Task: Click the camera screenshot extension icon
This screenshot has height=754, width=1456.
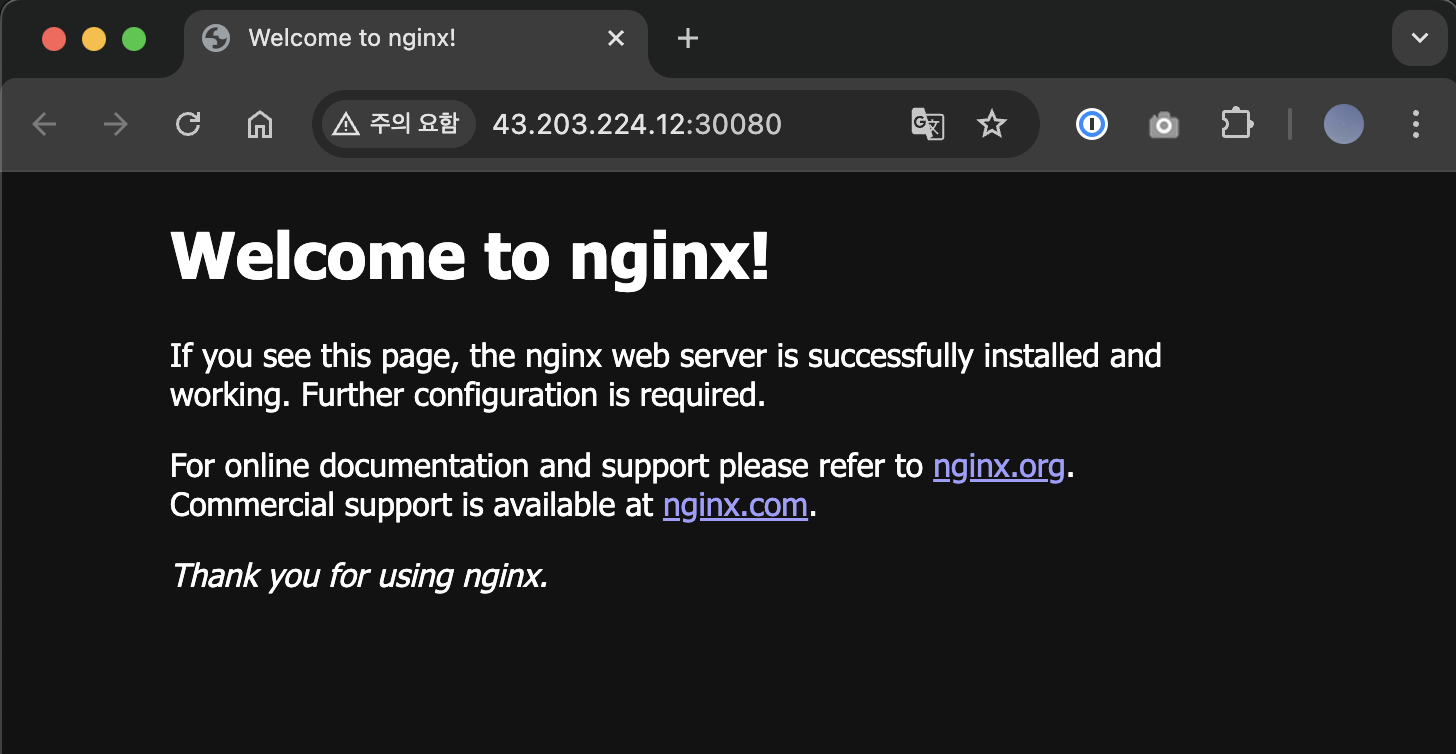Action: [1164, 124]
